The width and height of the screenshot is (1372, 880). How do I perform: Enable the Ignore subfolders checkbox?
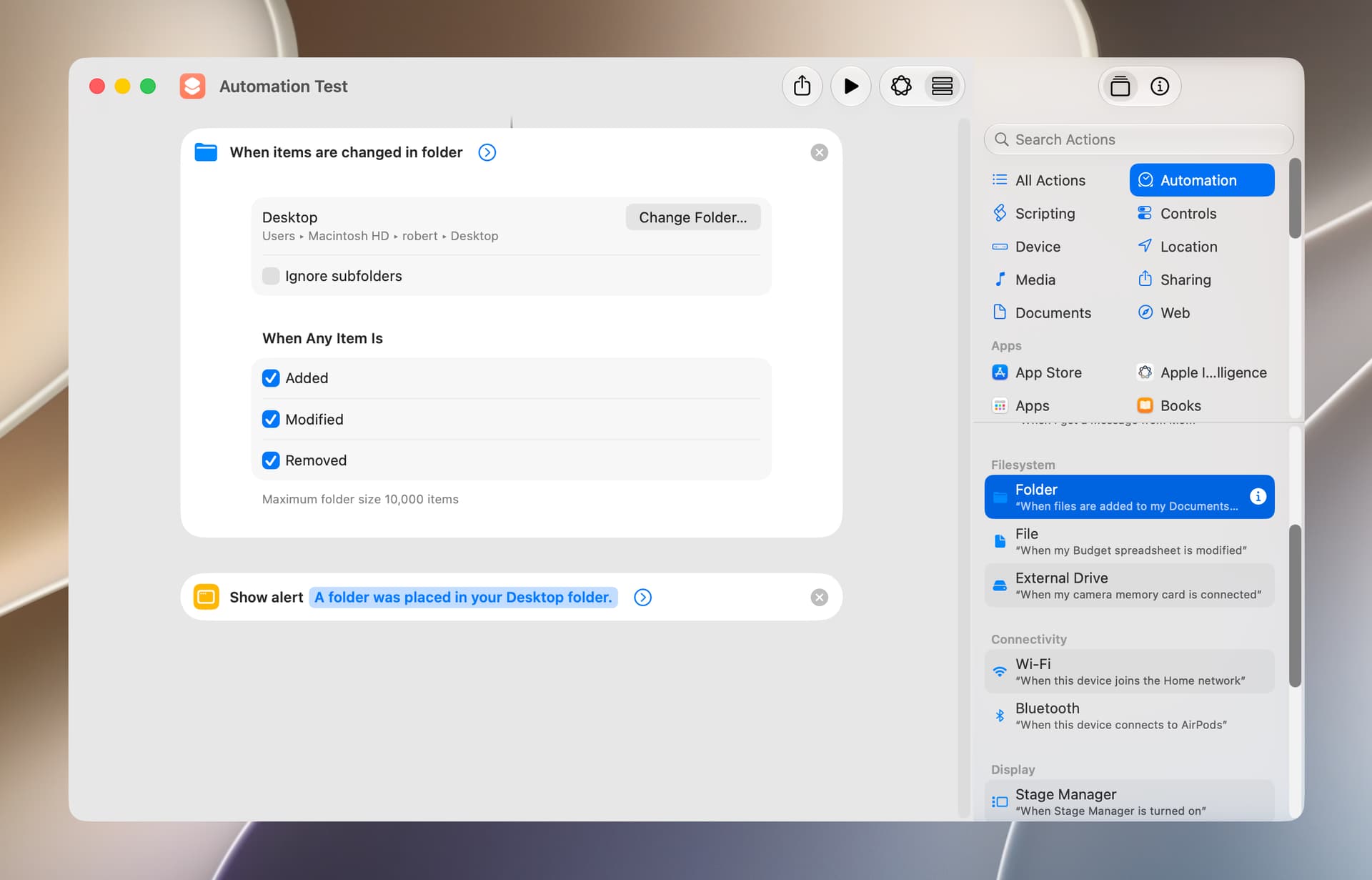(x=271, y=276)
